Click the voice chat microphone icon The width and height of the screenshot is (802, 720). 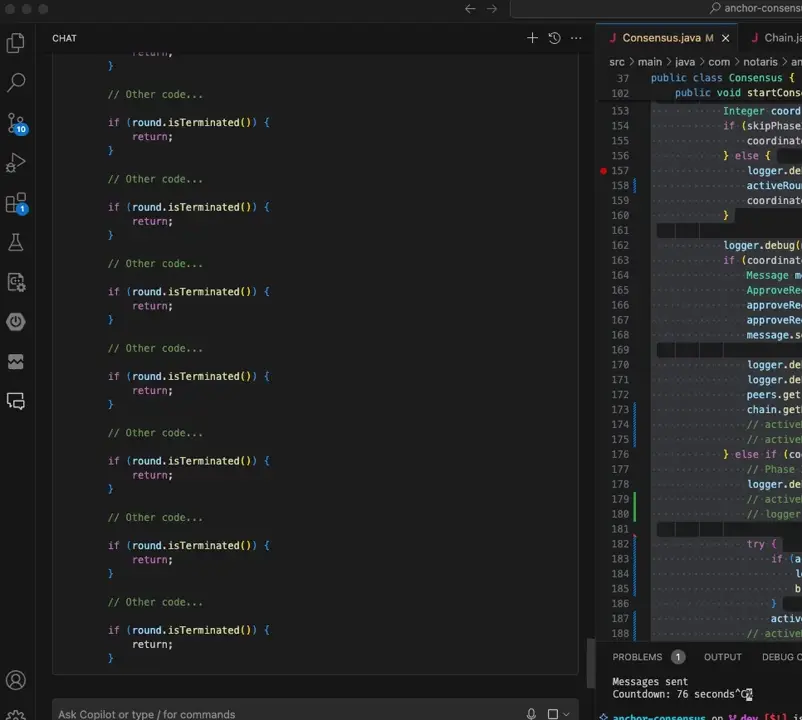coord(532,714)
